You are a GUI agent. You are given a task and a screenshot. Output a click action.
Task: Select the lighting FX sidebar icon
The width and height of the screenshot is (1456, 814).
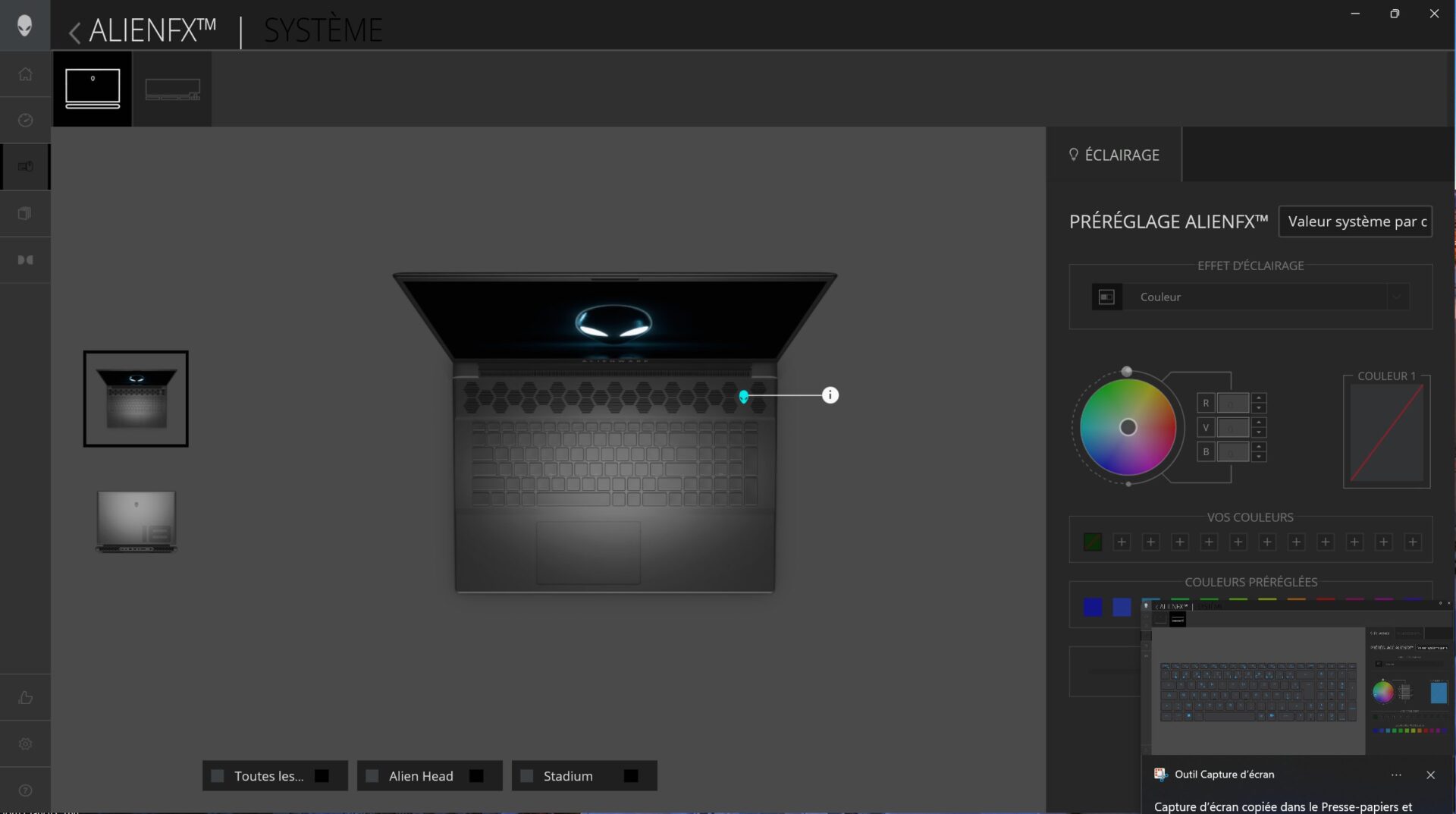pos(25,166)
